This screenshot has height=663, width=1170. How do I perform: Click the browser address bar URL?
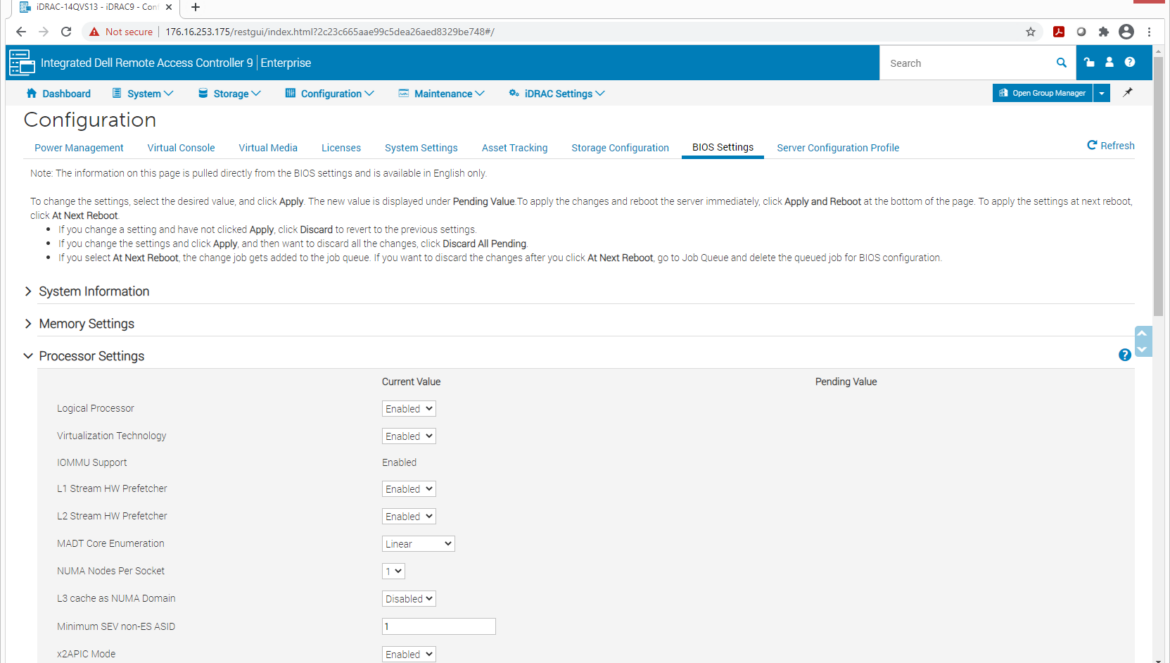coord(330,31)
